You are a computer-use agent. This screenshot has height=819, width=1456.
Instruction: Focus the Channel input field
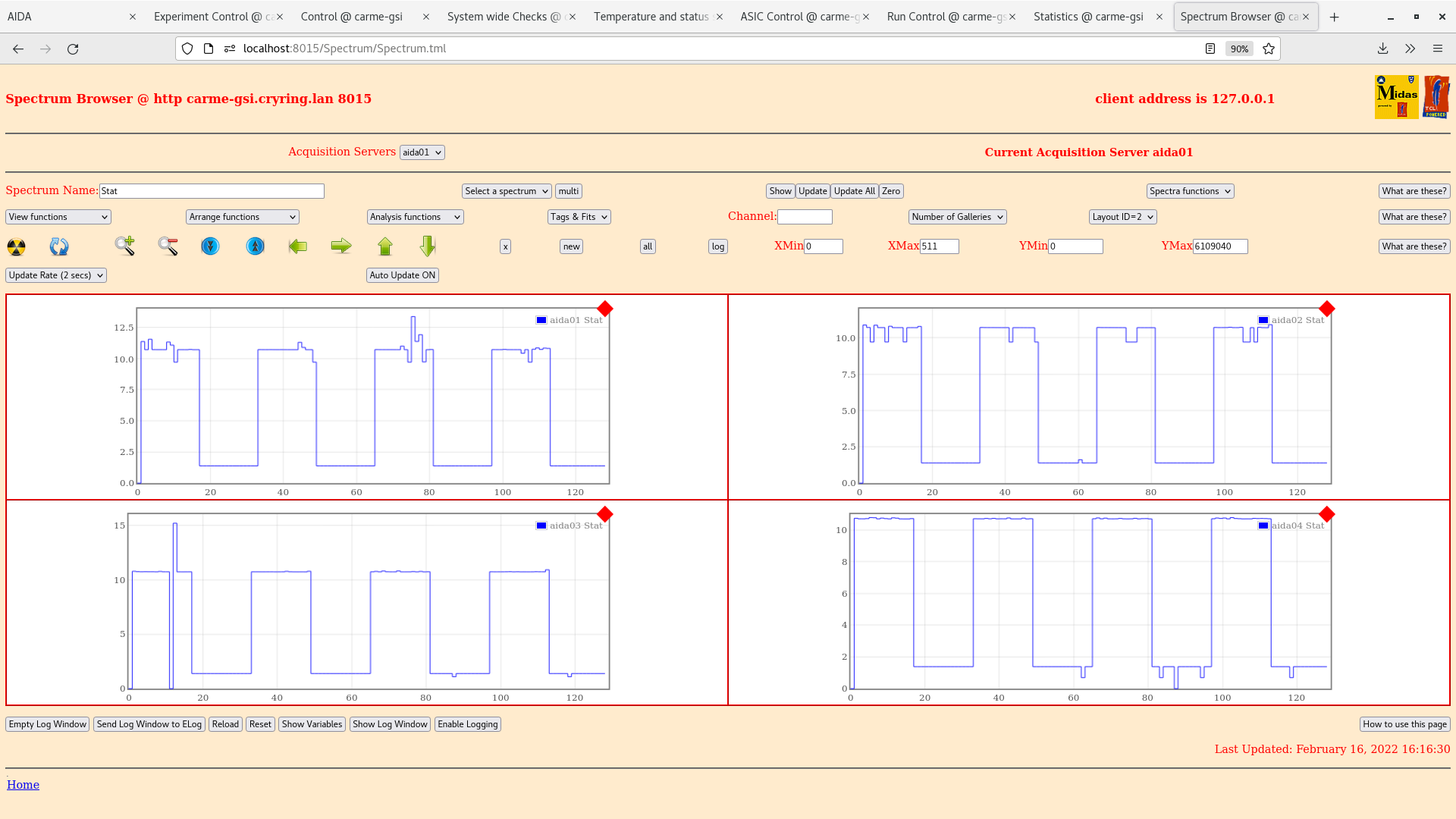805,217
